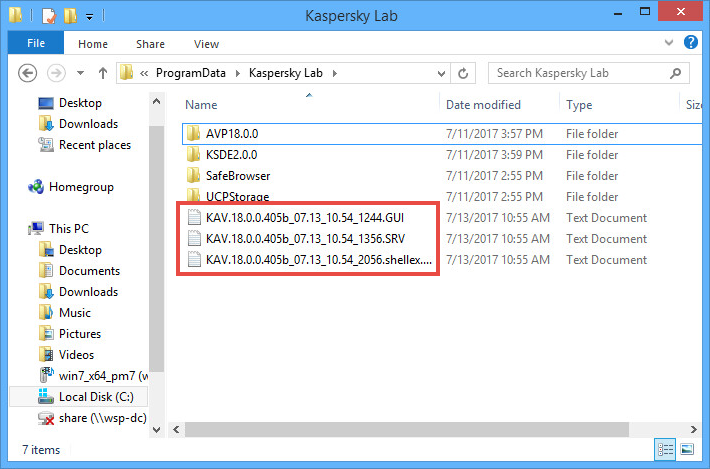Image resolution: width=710 pixels, height=469 pixels.
Task: Open the Explorer Help icon
Action: point(691,42)
